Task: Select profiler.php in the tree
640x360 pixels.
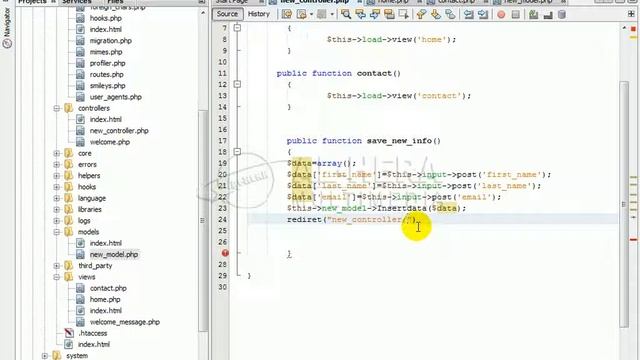Action: pos(107,63)
